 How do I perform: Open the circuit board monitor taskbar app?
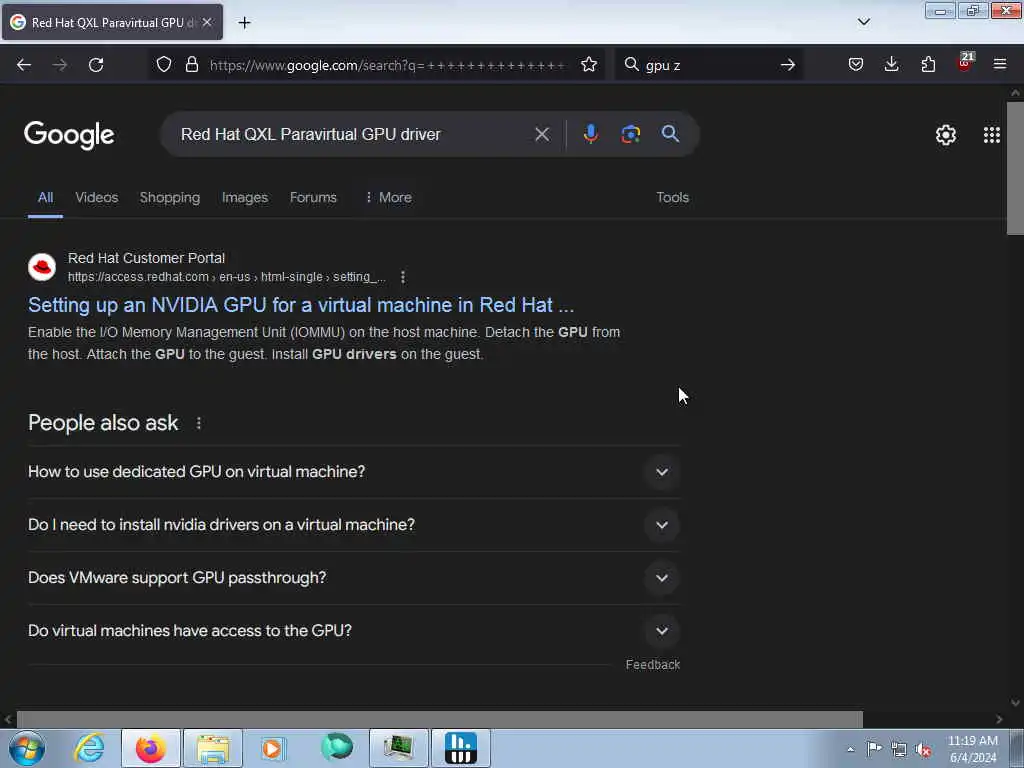pos(398,748)
